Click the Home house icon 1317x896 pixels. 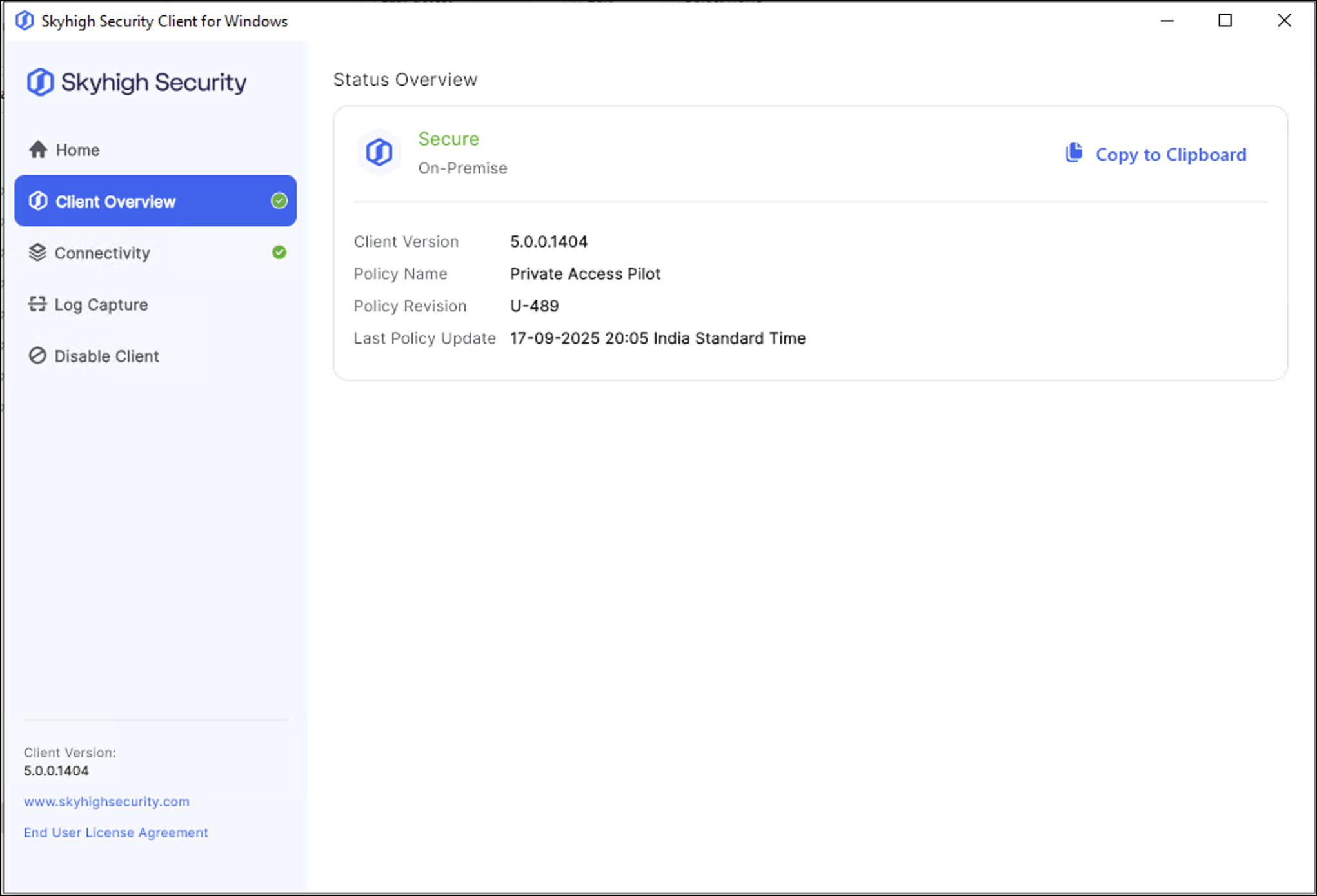[38, 150]
